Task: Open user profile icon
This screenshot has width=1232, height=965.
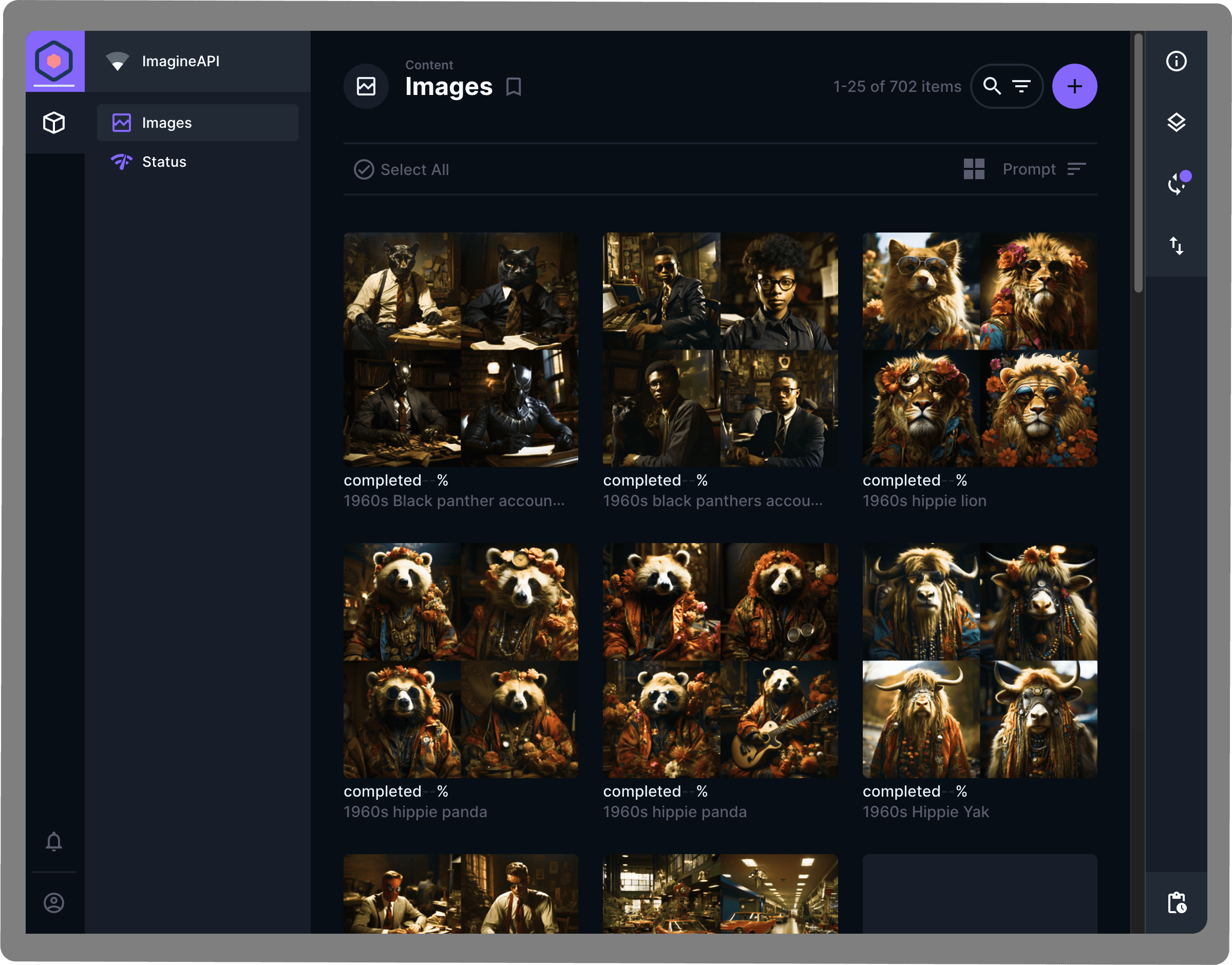Action: tap(54, 902)
